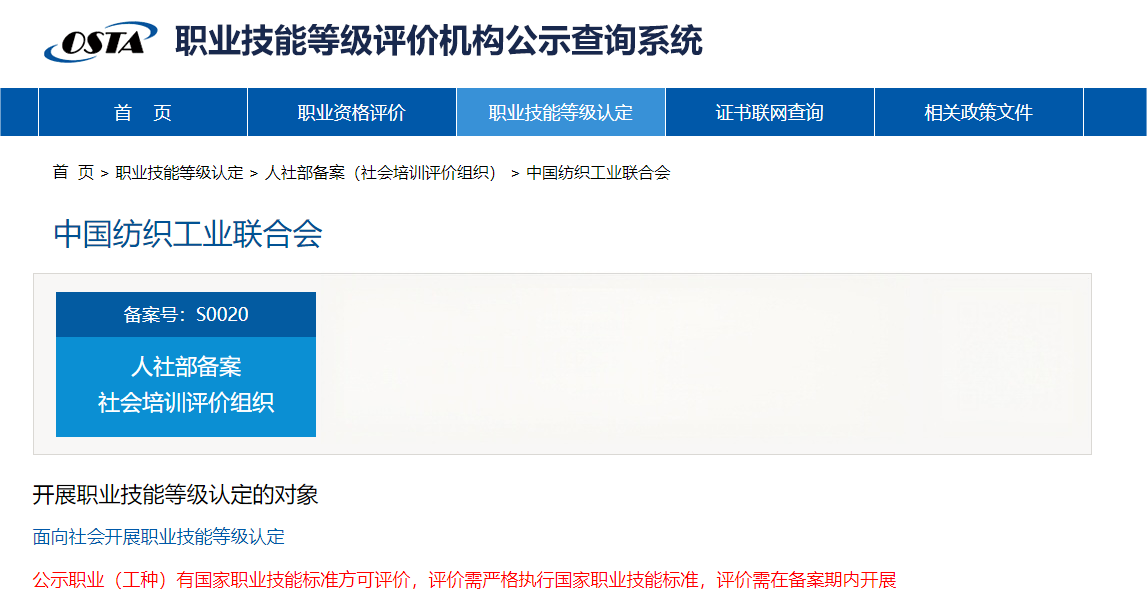Go to the 职业资格评价 navigation tab
Image resolution: width=1147 pixels, height=615 pixels.
pyautogui.click(x=351, y=113)
